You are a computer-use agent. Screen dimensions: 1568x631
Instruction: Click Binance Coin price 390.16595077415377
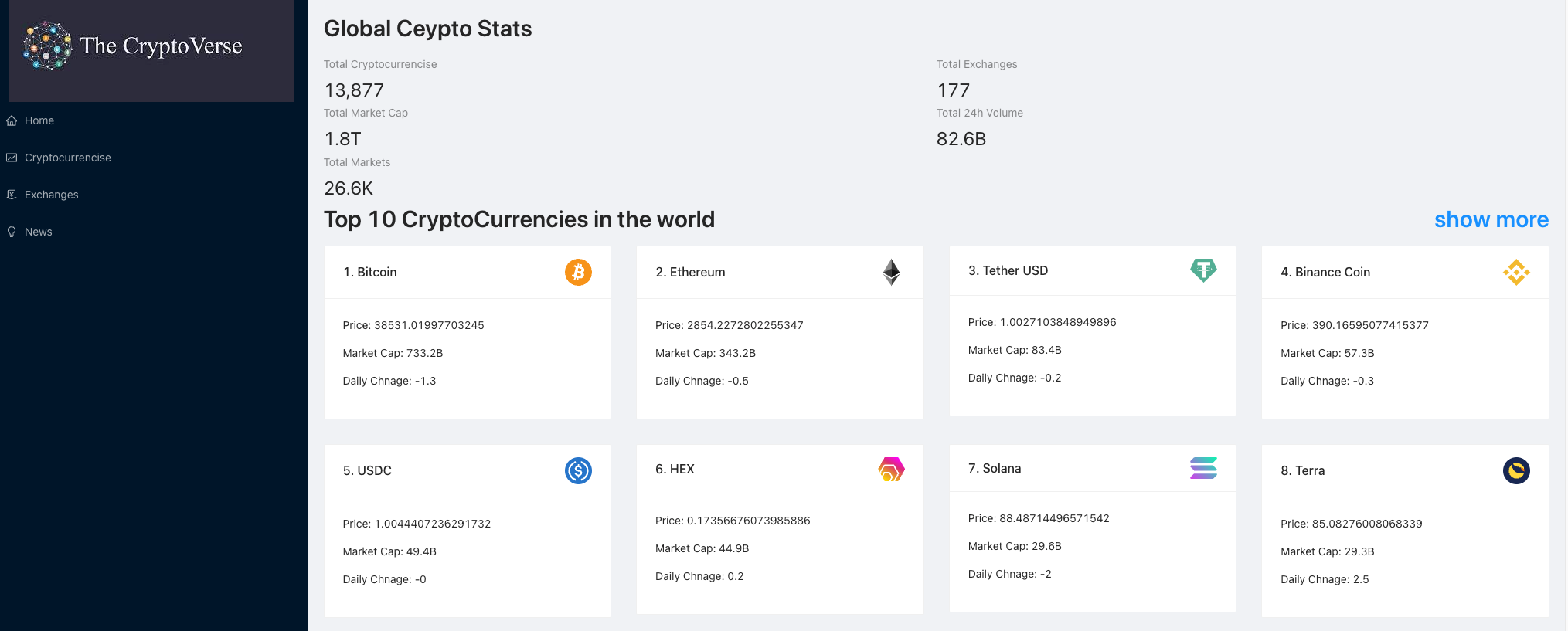coord(1355,325)
